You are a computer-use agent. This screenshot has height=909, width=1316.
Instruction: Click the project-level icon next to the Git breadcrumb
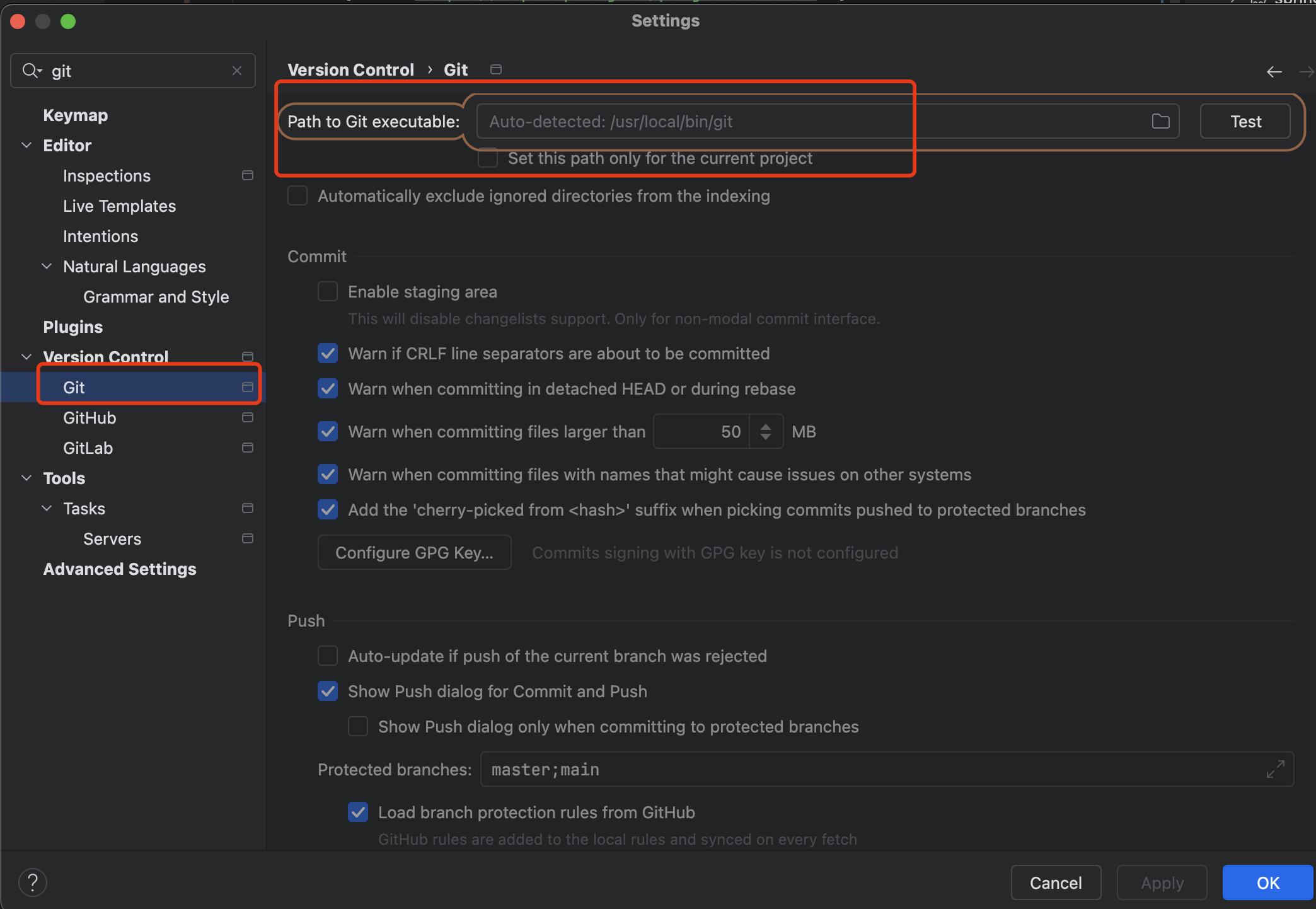click(x=496, y=69)
